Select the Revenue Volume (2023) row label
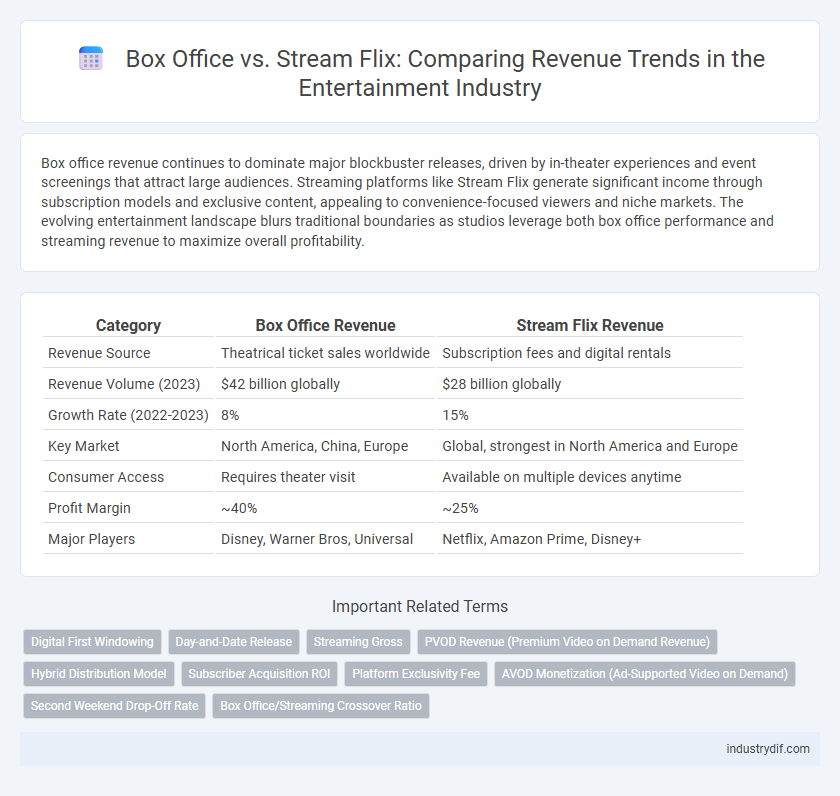The image size is (840, 796). [124, 384]
